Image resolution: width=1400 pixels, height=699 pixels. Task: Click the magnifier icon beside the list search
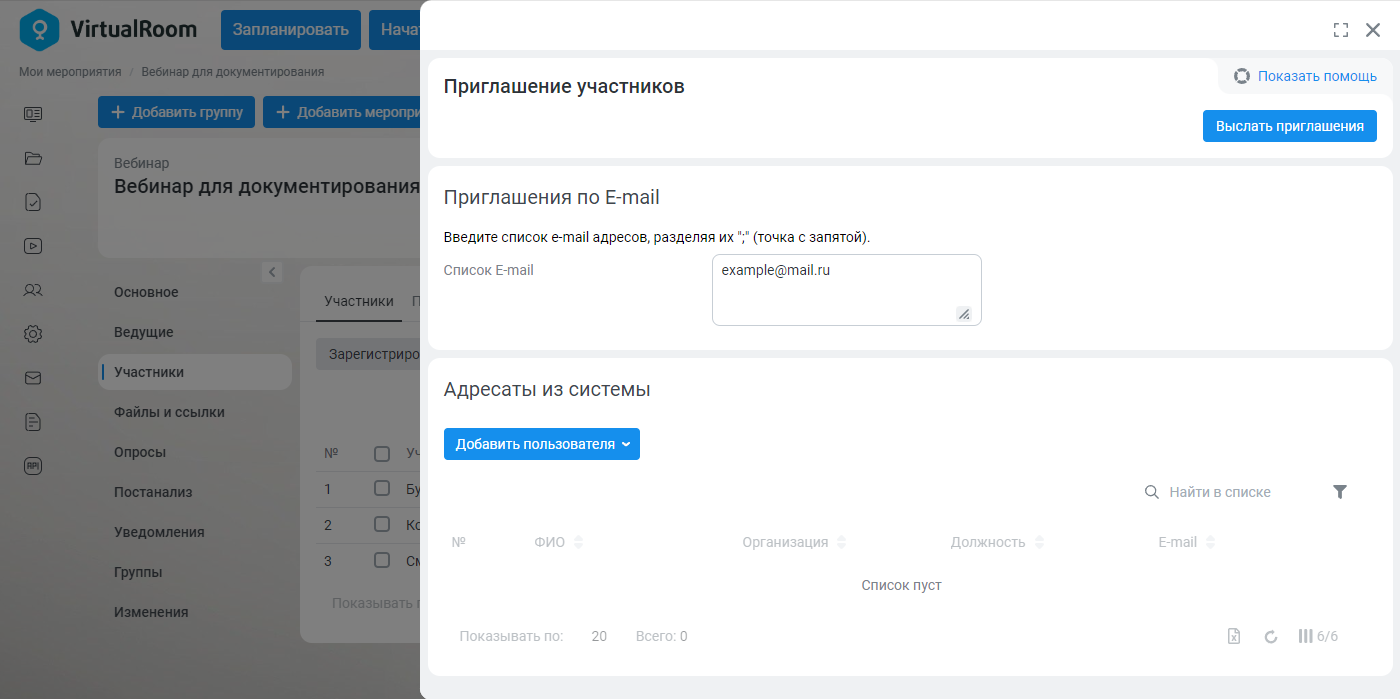point(1152,492)
